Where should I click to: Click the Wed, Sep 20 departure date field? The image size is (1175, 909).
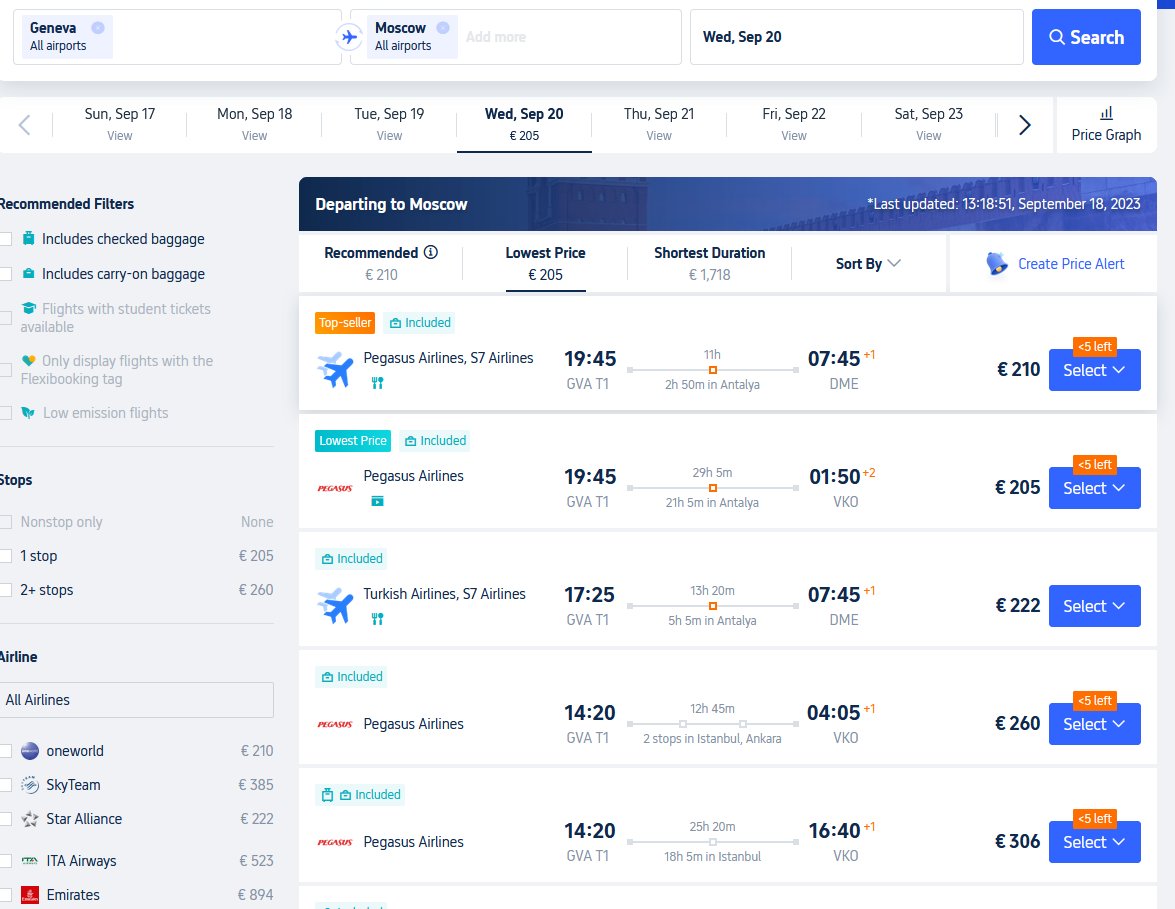pyautogui.click(x=857, y=37)
